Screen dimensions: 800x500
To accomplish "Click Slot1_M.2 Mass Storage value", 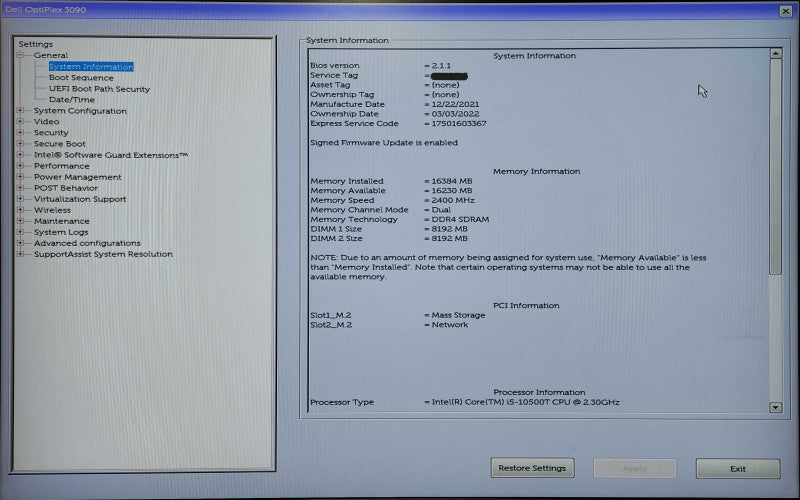I will [458, 315].
